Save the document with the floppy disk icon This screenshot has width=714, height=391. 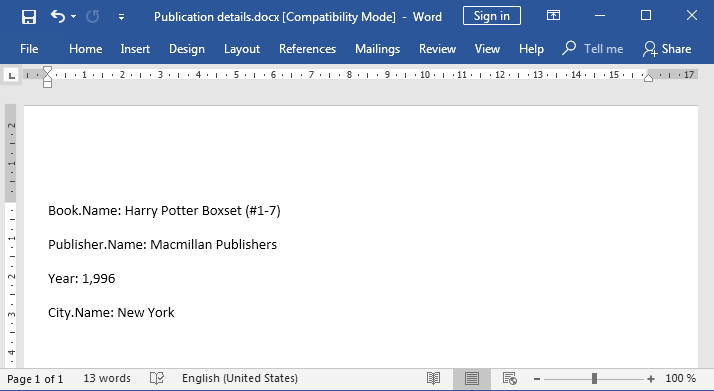coord(29,17)
